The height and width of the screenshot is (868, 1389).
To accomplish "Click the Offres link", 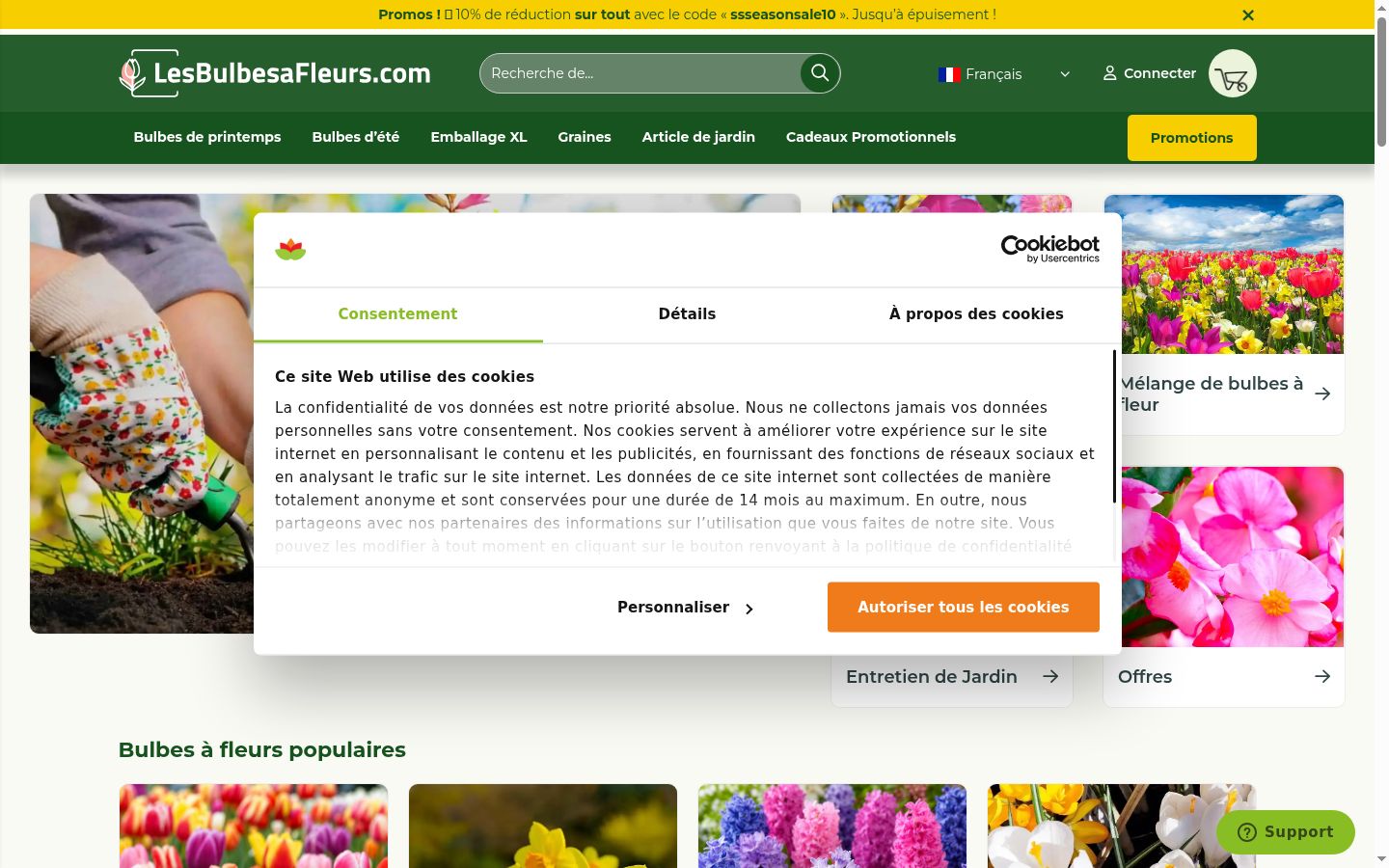I will (x=1145, y=677).
